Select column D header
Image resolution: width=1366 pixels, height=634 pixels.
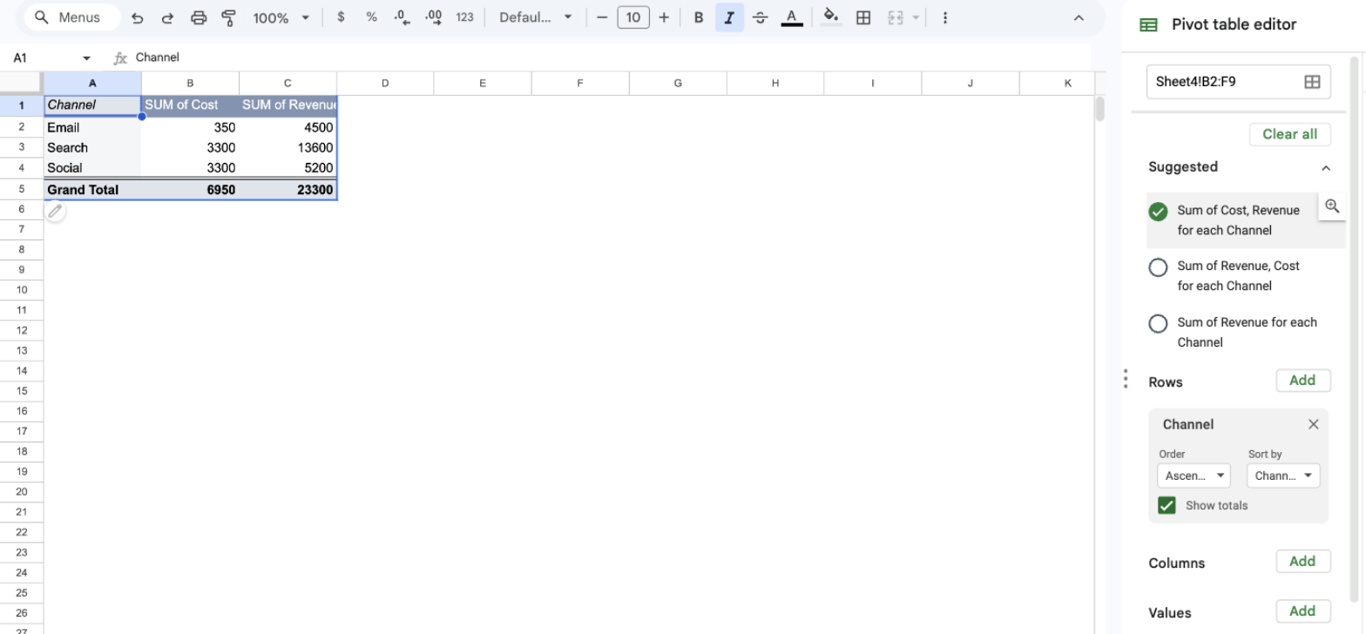(385, 83)
